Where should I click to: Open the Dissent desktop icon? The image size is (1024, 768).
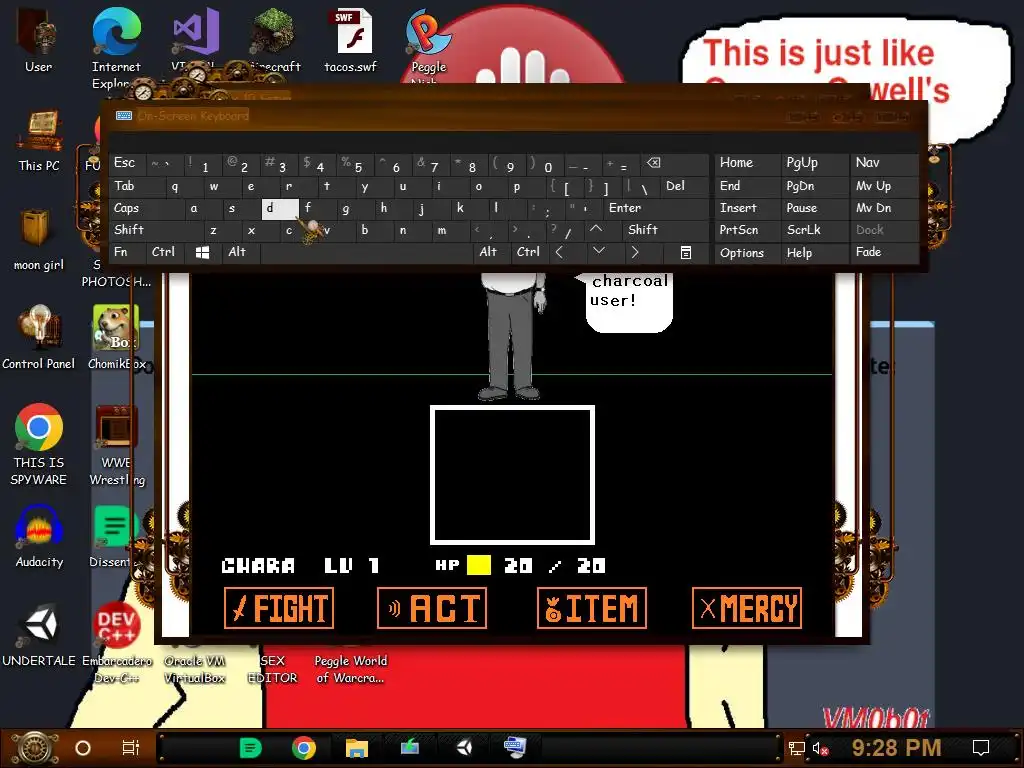tap(114, 537)
